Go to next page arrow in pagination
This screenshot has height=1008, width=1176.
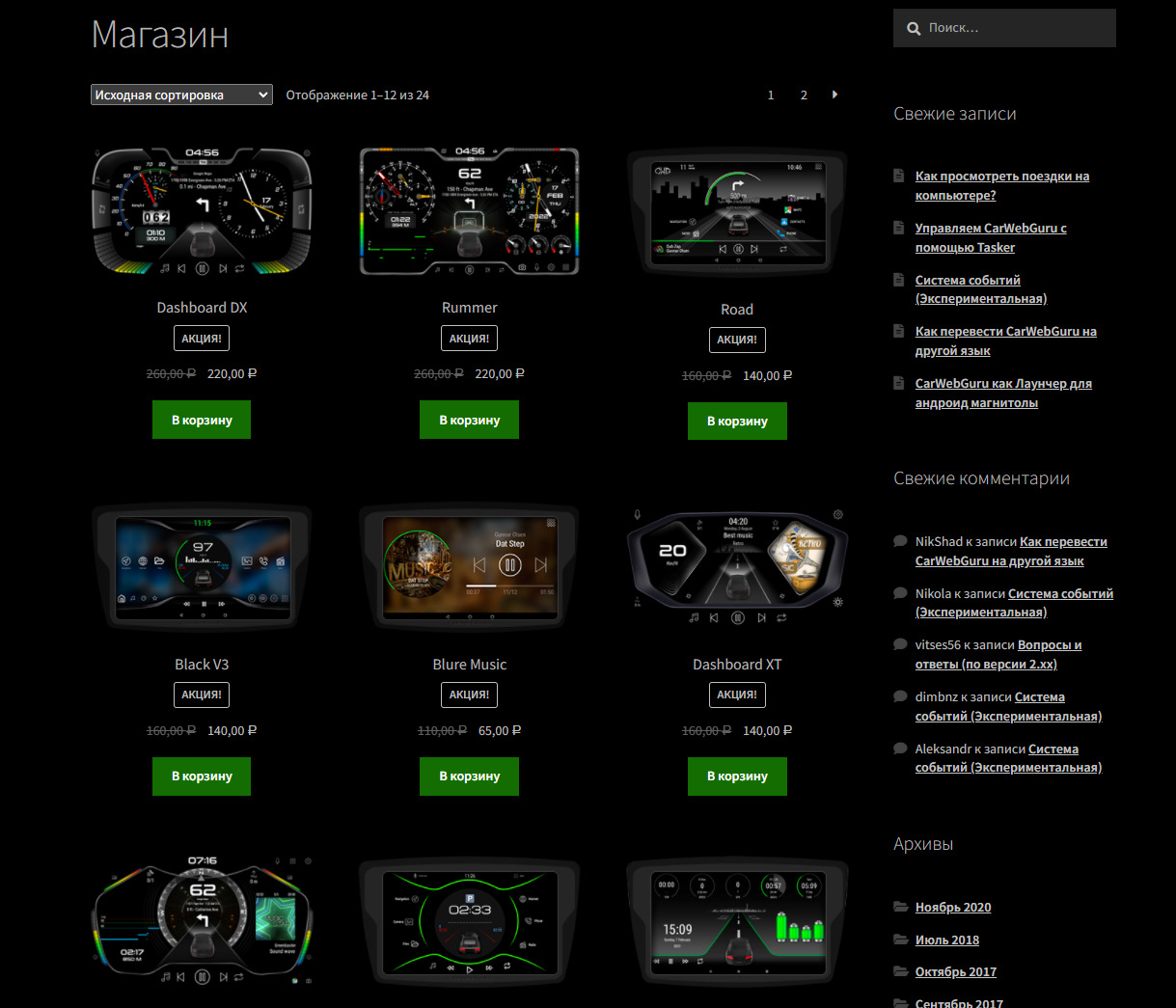point(834,95)
